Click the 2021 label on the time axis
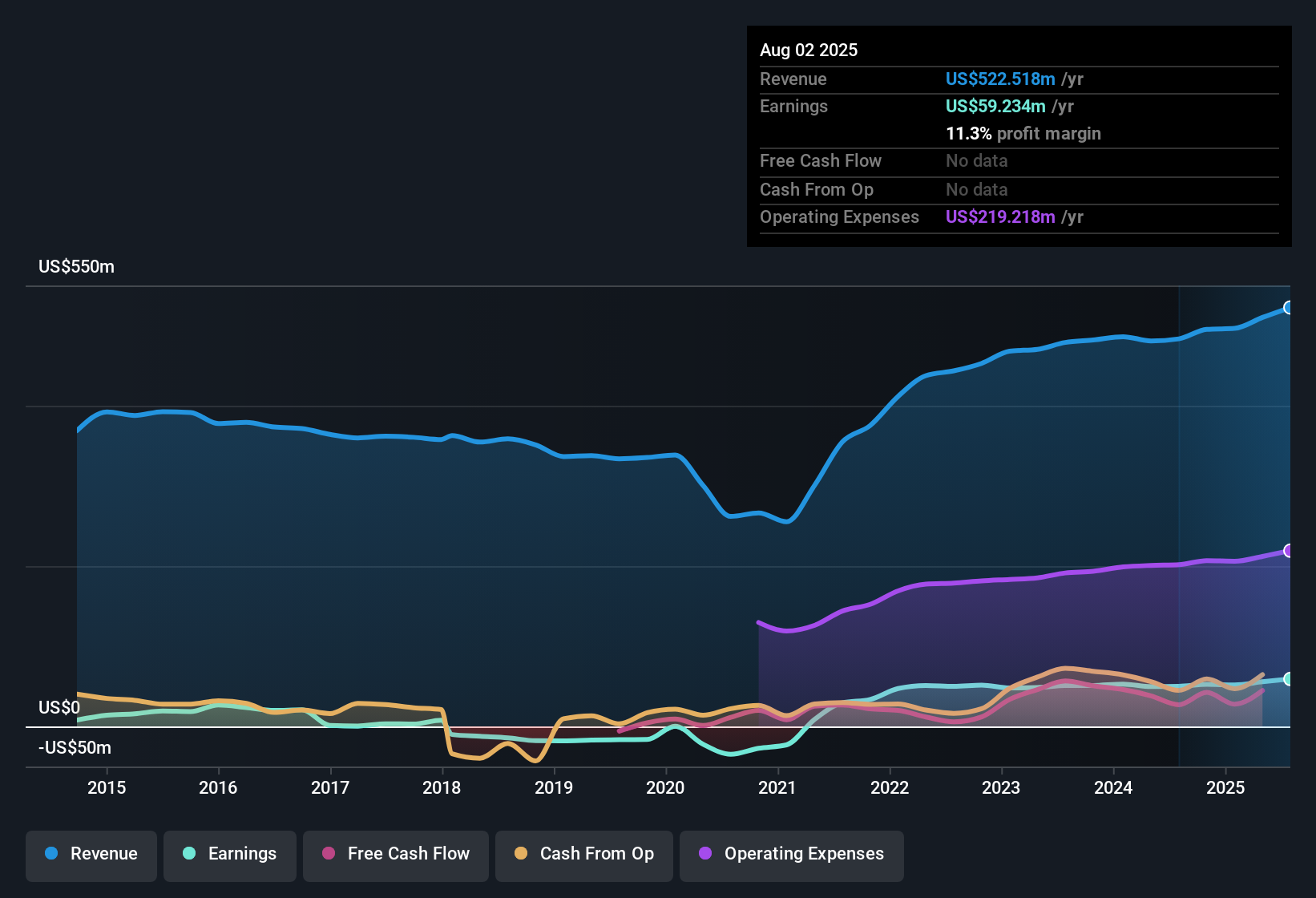The image size is (1316, 898). (x=777, y=787)
